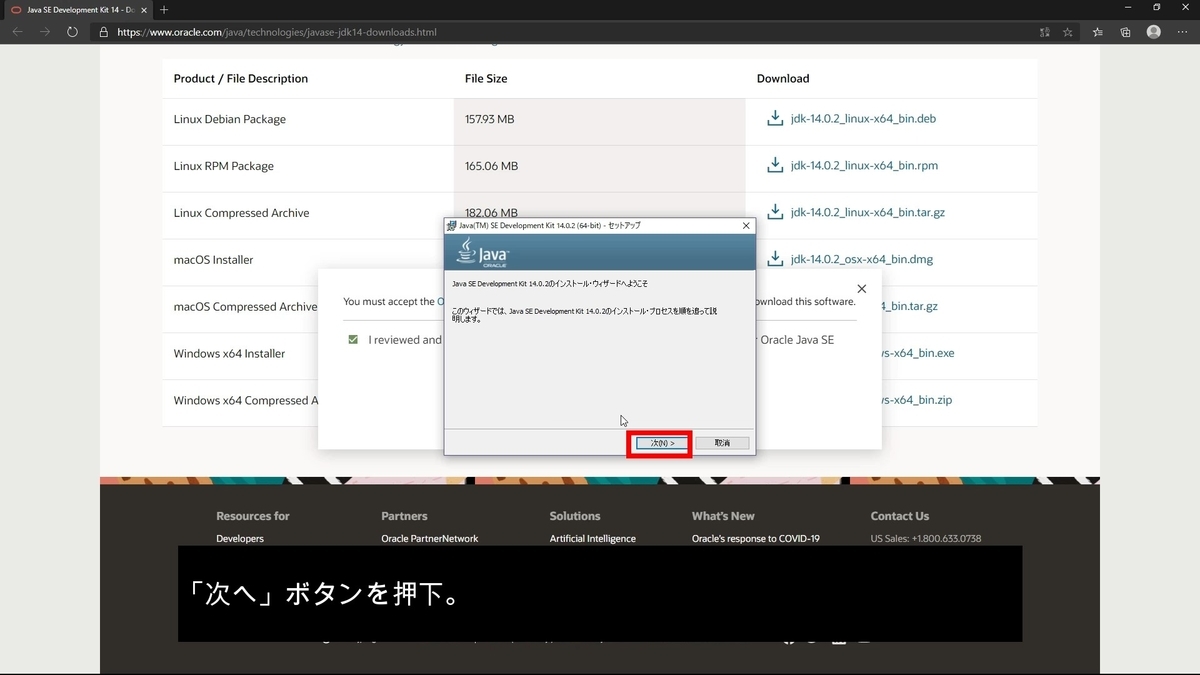Click download icon beside osx-x64_bin.dmg

point(774,259)
